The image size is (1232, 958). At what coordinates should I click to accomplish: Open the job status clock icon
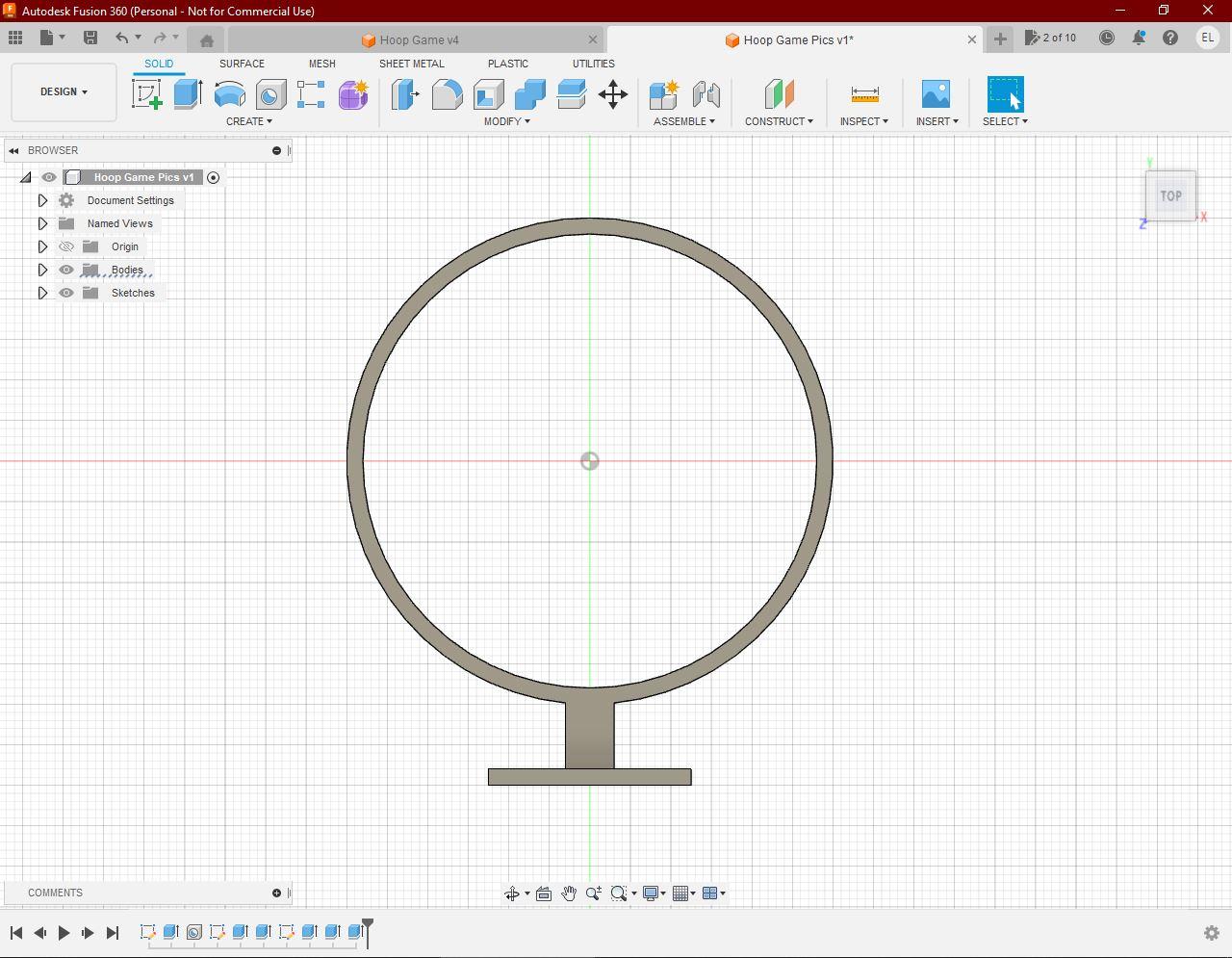click(x=1107, y=39)
